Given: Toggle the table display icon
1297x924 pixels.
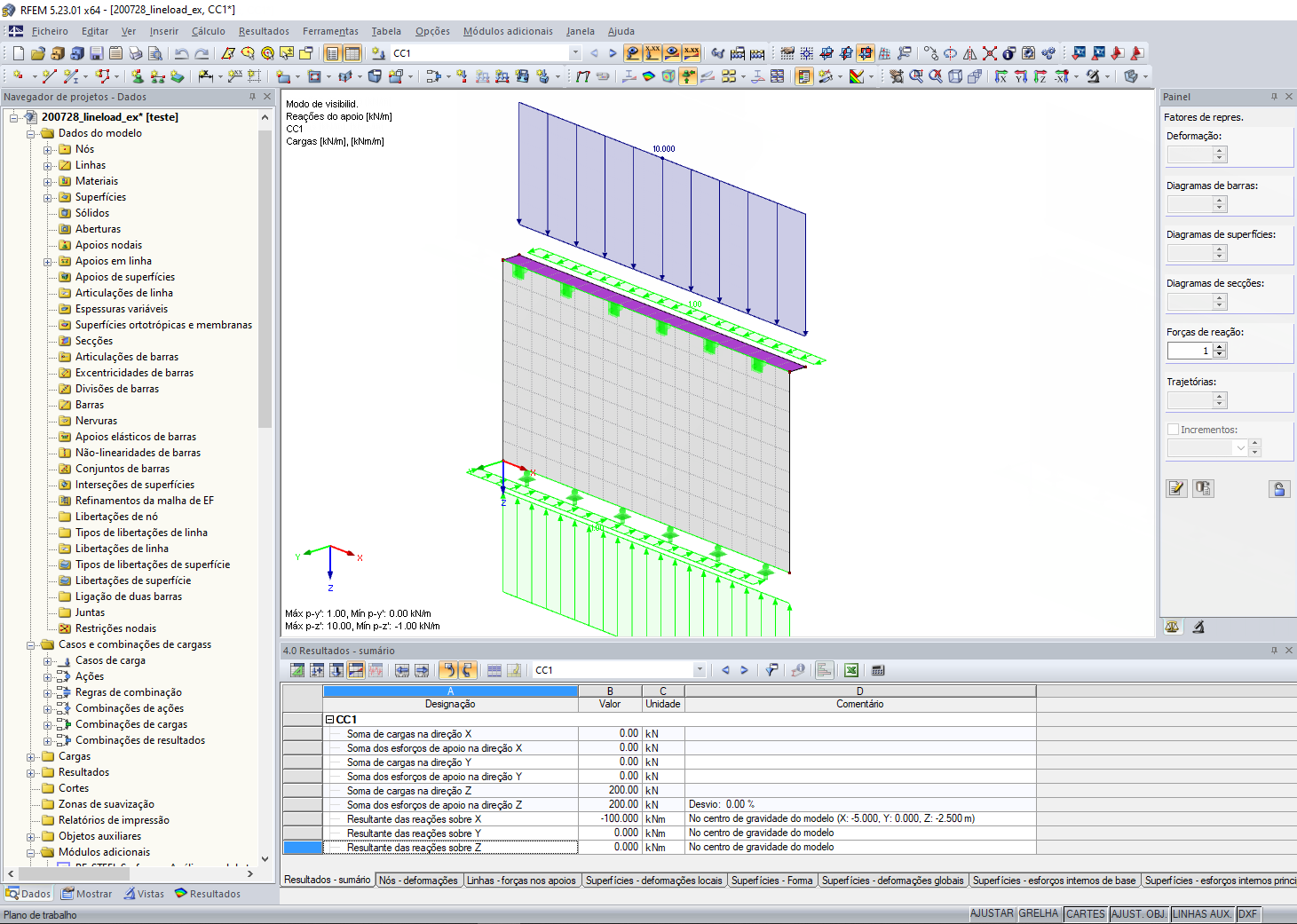Looking at the screenshot, I should [352, 53].
